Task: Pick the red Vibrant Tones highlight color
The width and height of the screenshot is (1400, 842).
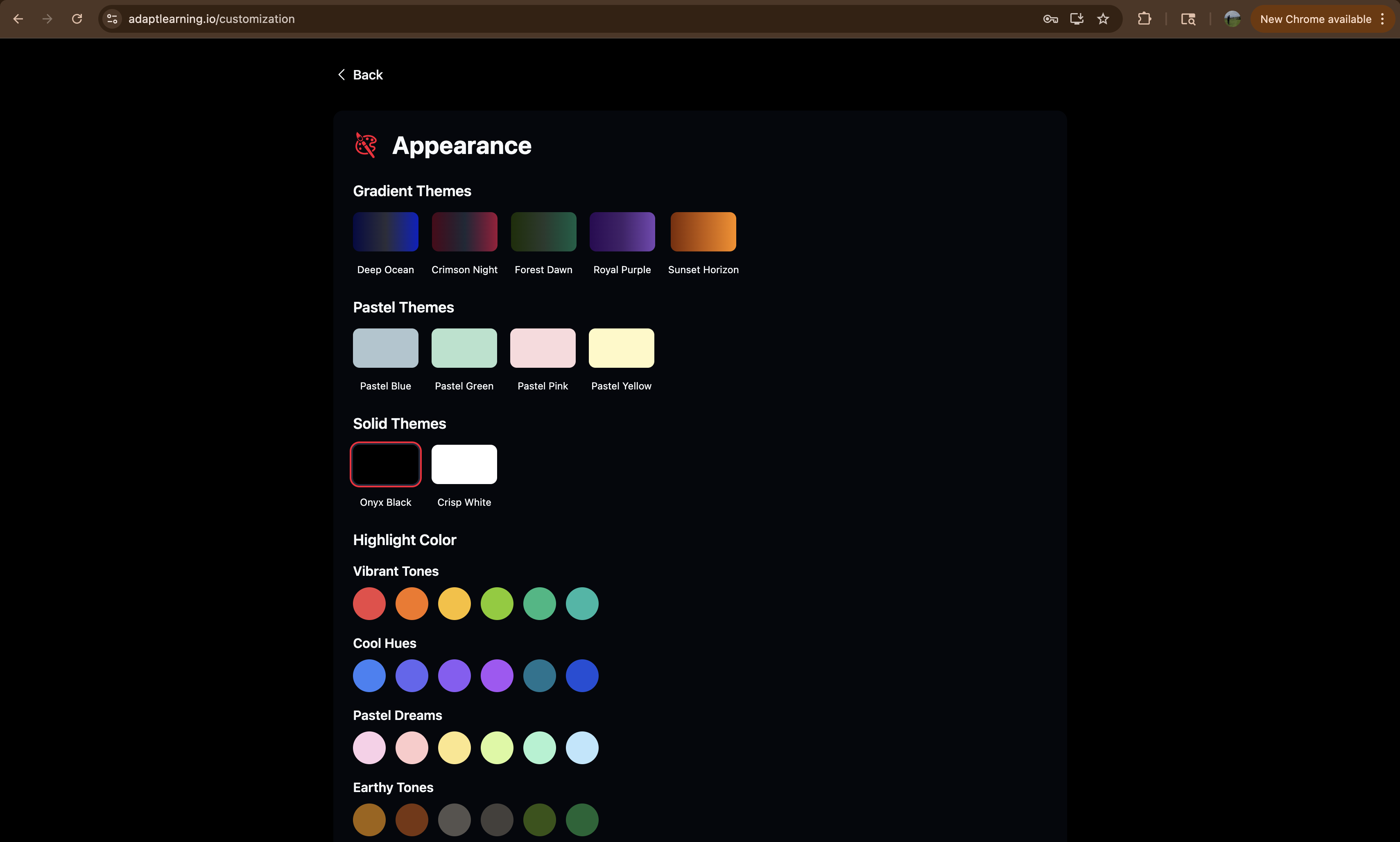Action: (369, 604)
